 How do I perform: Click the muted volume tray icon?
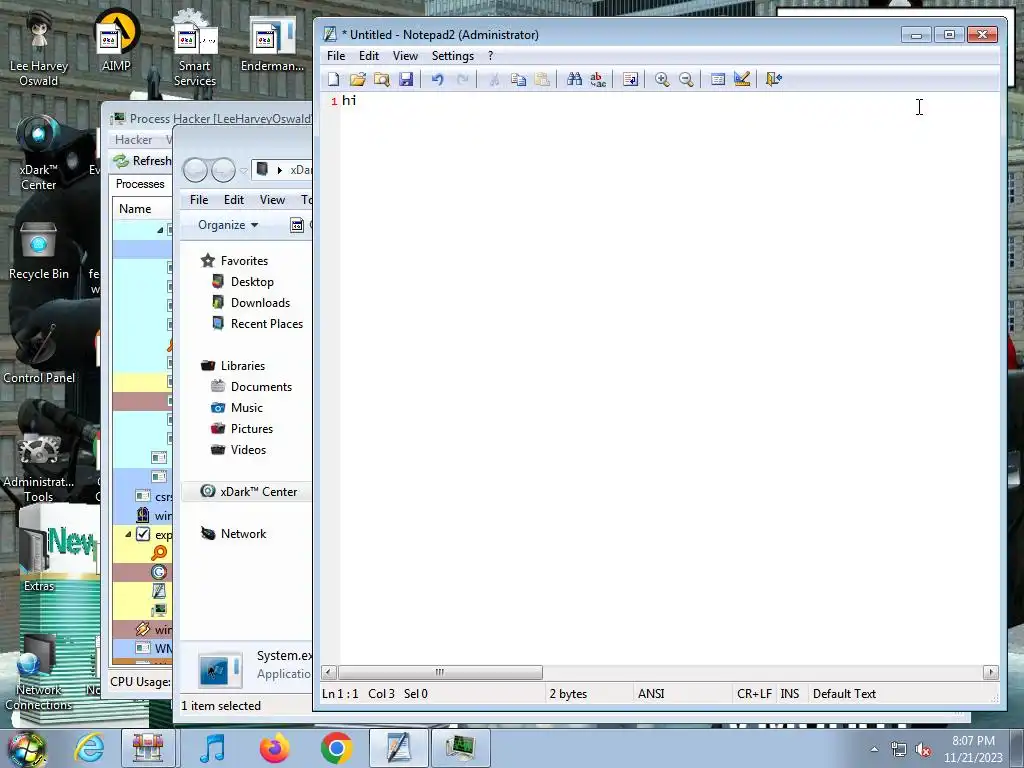(923, 750)
